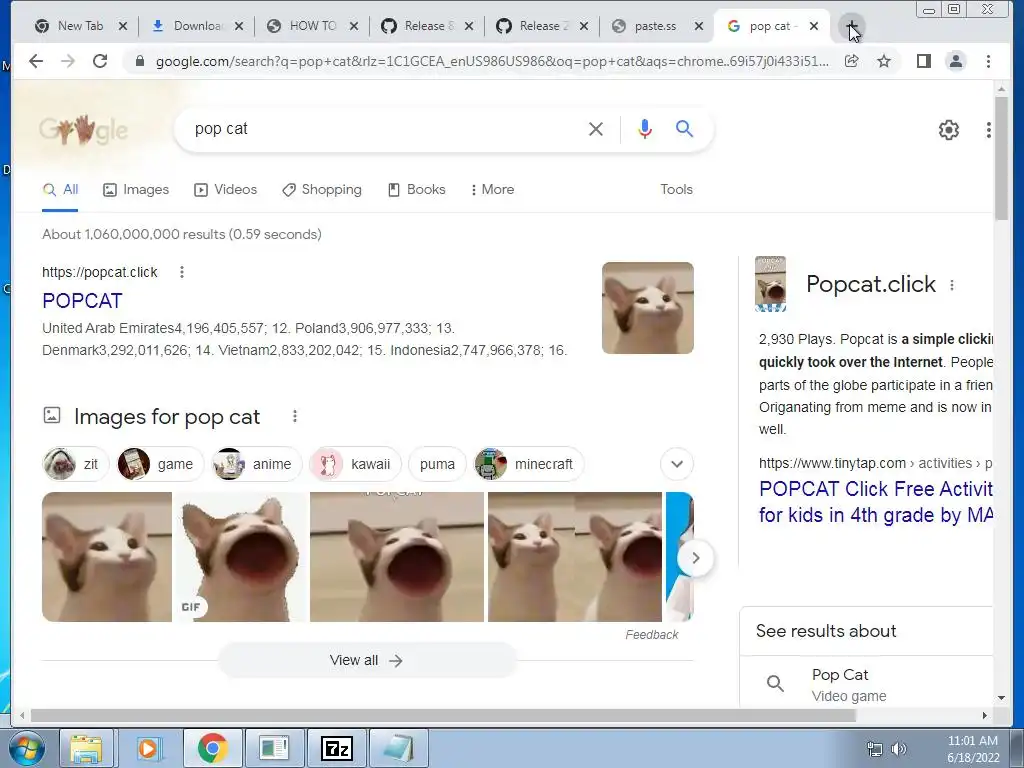This screenshot has width=1024, height=768.
Task: Open the Chrome side panel
Action: 923,61
